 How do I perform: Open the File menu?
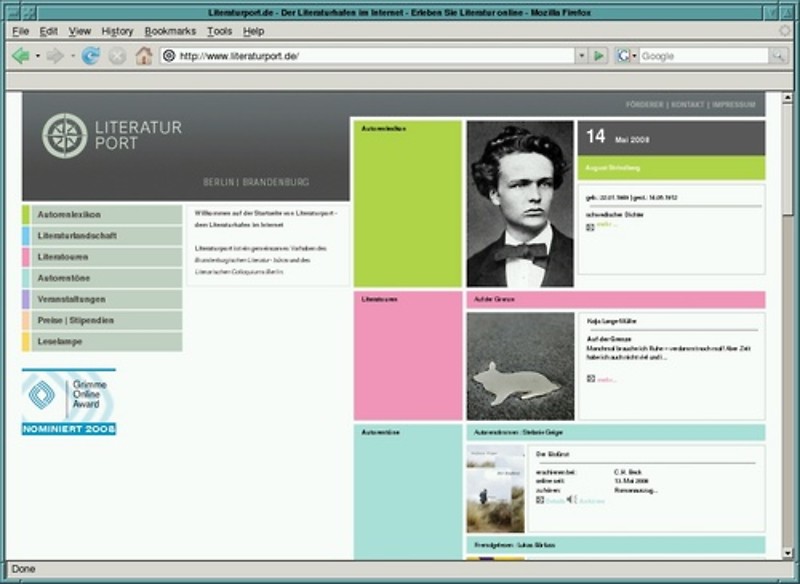20,31
